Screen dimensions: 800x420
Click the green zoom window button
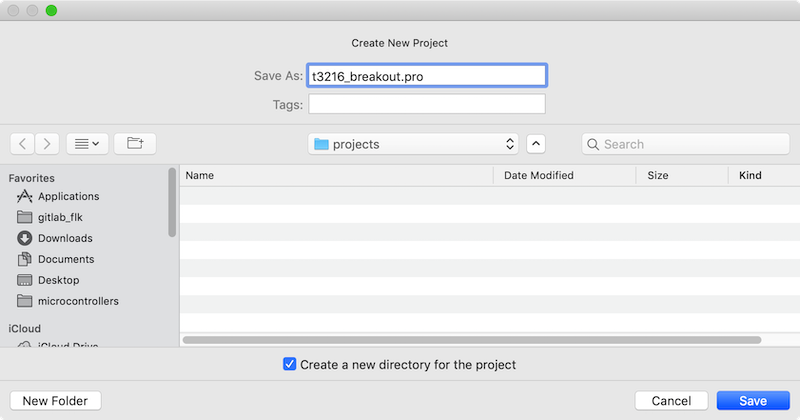click(51, 10)
